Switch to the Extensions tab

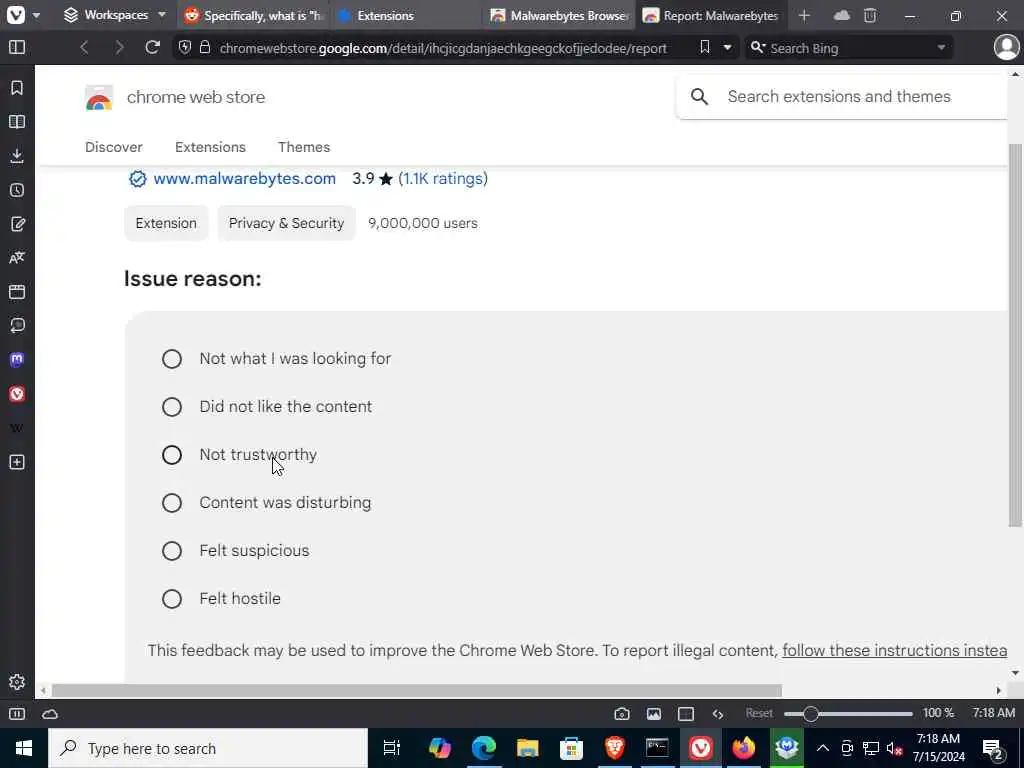[406, 15]
